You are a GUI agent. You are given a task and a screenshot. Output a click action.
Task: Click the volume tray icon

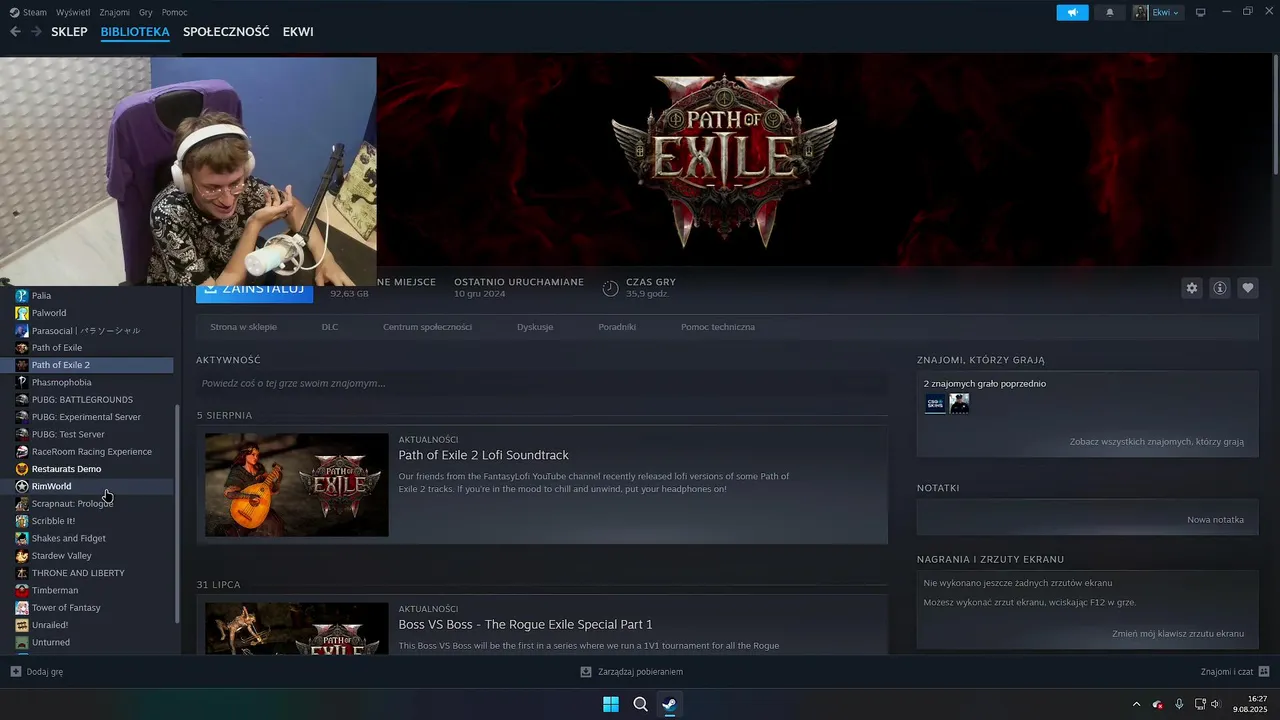[1216, 704]
